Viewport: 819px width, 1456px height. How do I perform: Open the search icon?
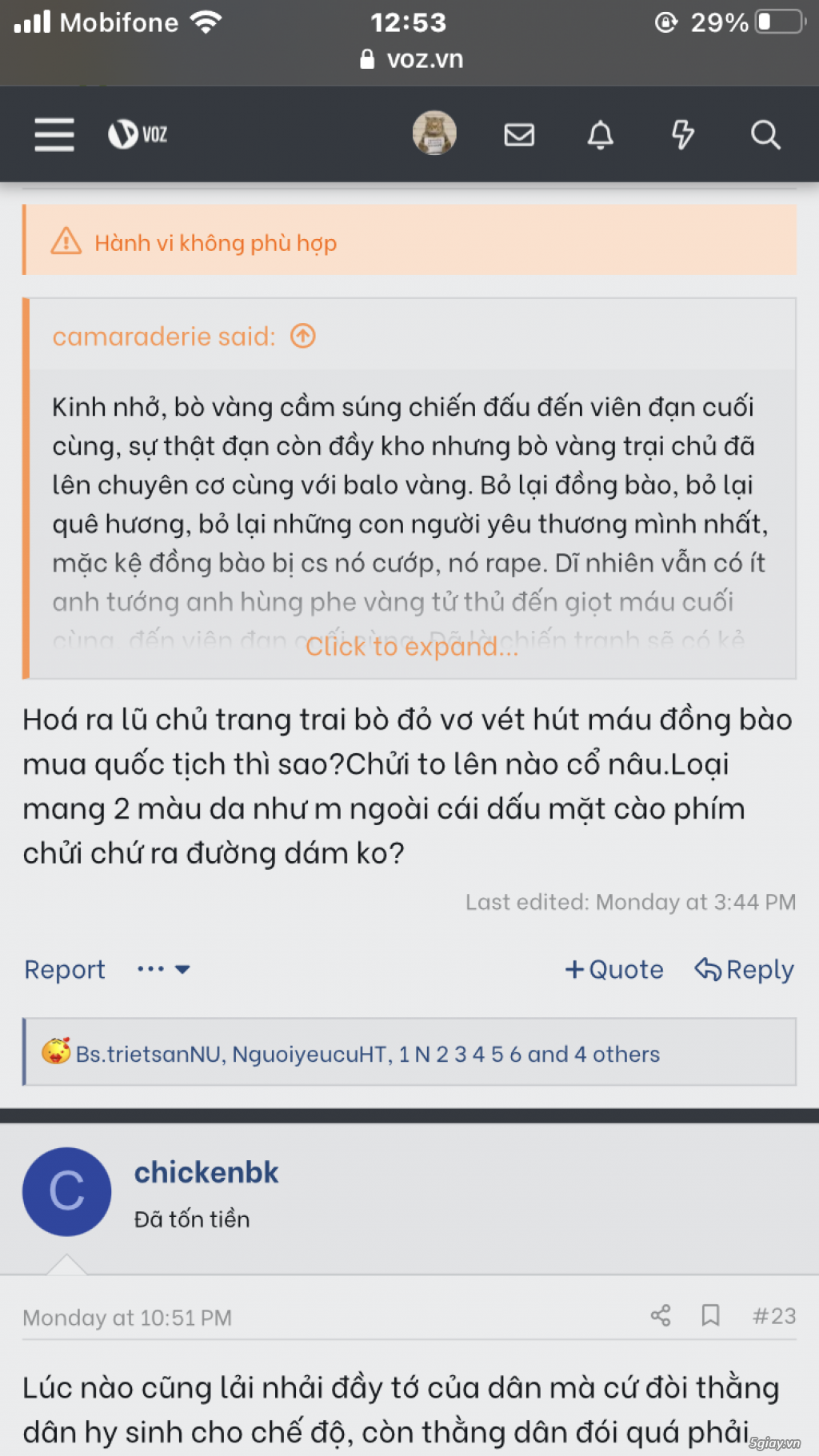765,134
